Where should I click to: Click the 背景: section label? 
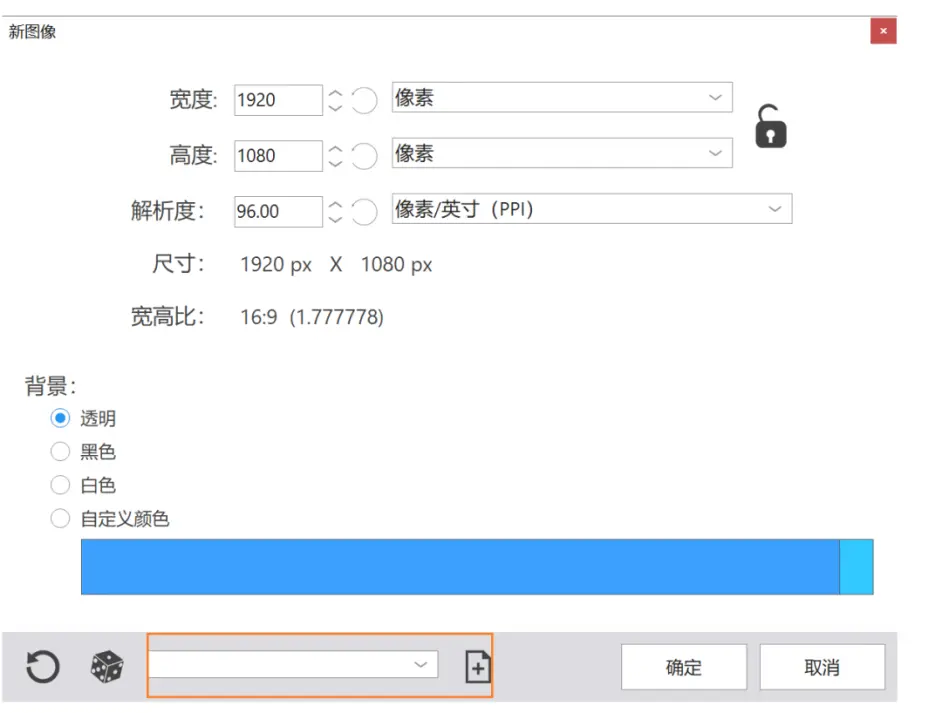[x=50, y=386]
